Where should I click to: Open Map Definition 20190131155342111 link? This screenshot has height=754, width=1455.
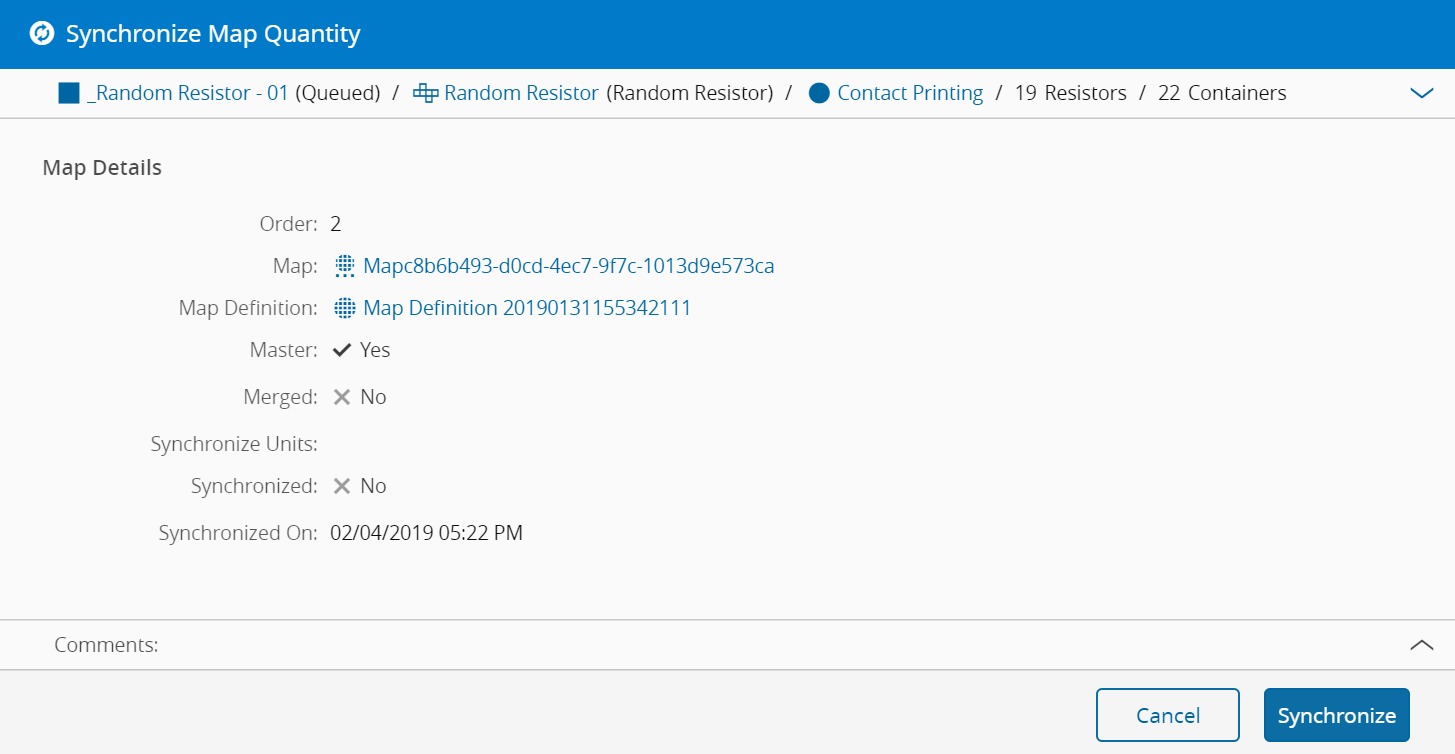pyautogui.click(x=527, y=308)
